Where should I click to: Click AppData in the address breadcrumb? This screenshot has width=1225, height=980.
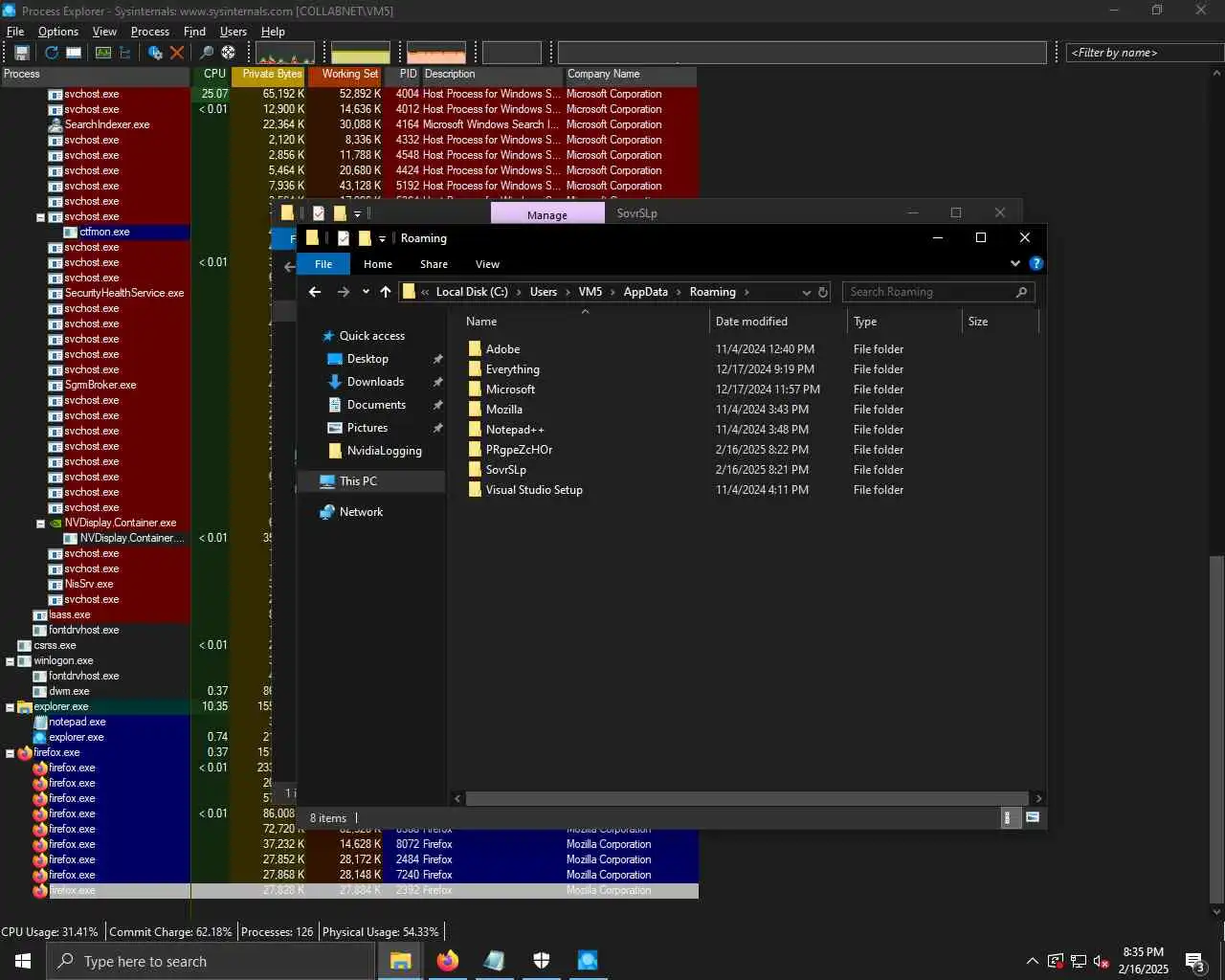[645, 292]
